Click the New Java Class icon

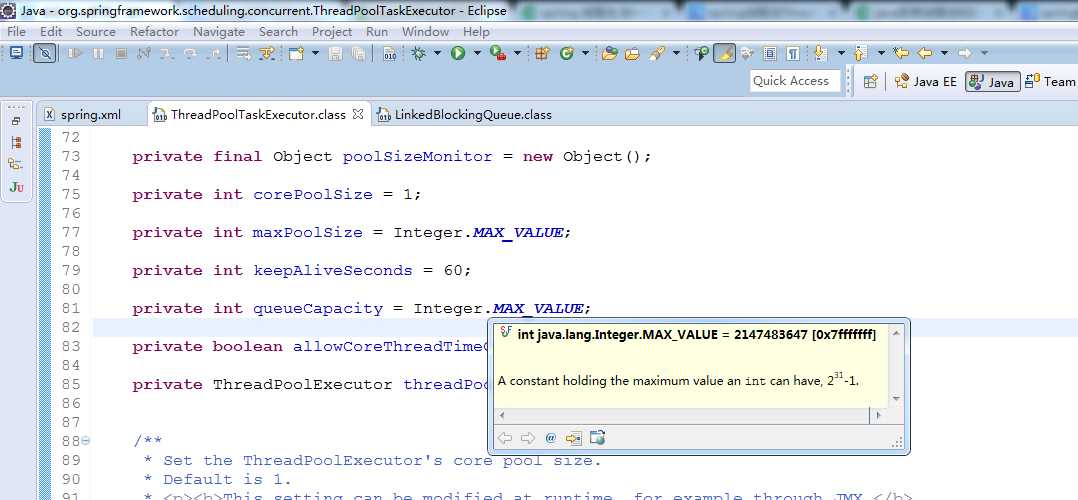[566, 53]
